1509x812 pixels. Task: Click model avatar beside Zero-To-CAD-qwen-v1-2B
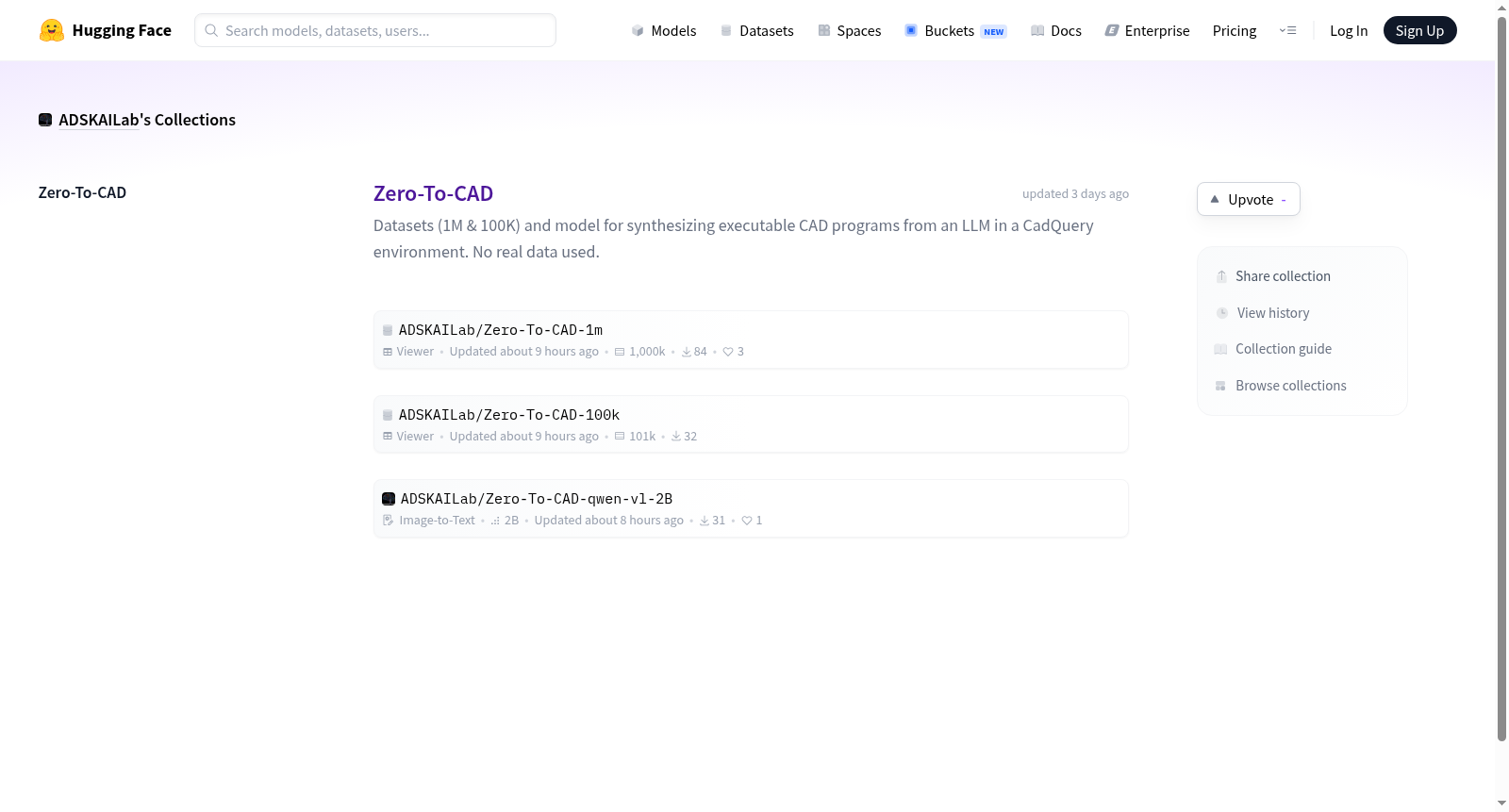(x=389, y=499)
